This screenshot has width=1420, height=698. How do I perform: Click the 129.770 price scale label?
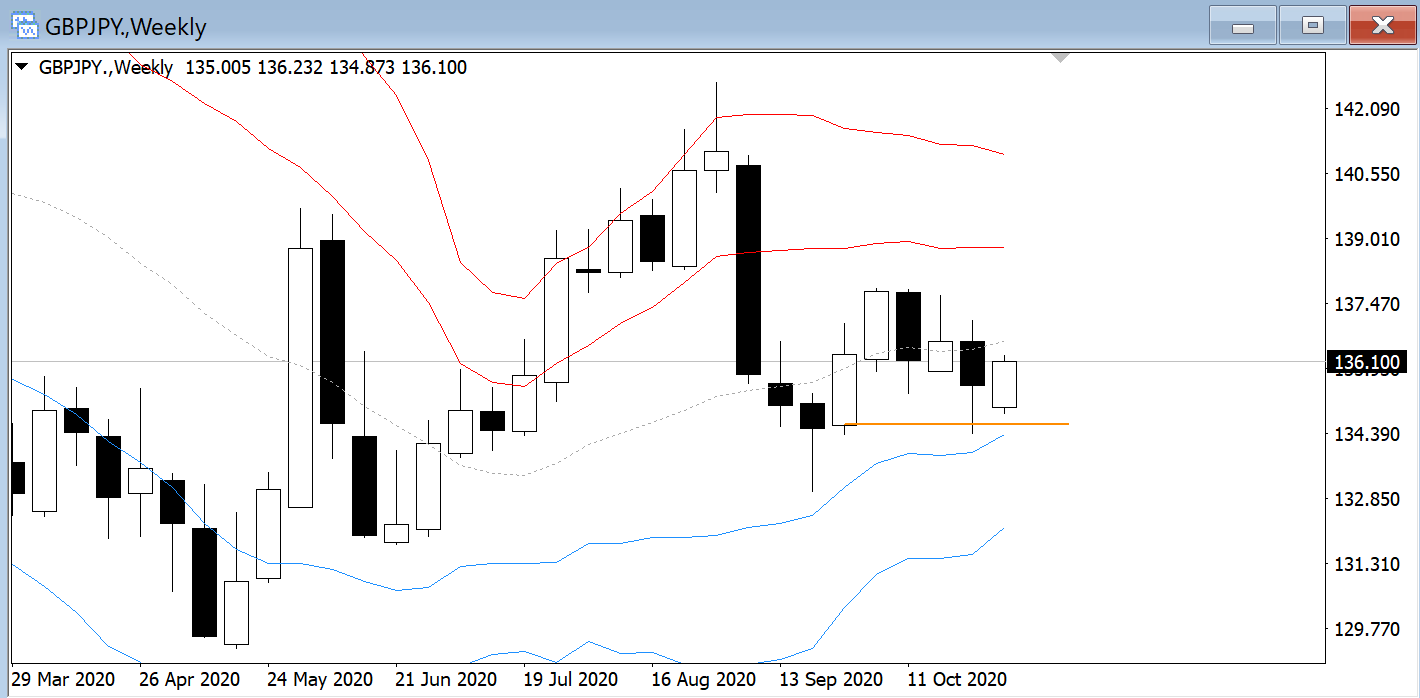point(1370,629)
